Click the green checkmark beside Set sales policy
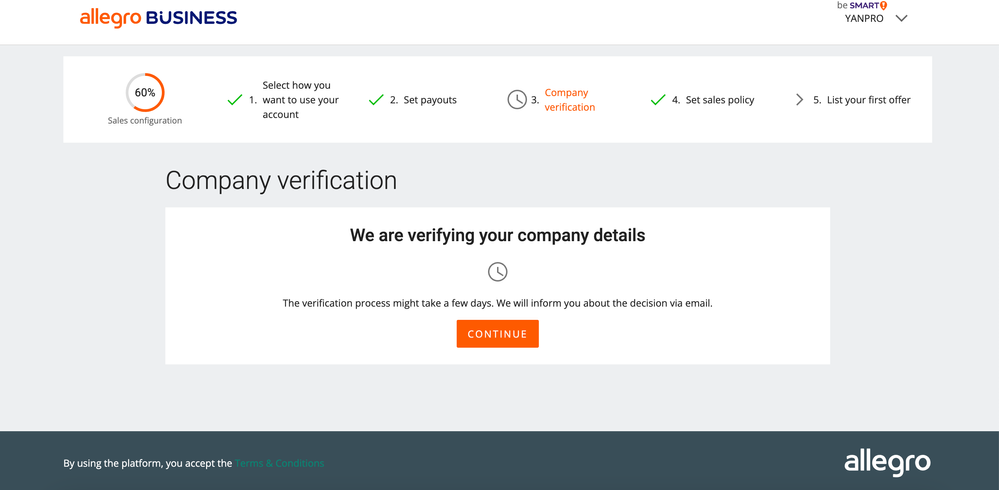This screenshot has width=999, height=490. (658, 100)
